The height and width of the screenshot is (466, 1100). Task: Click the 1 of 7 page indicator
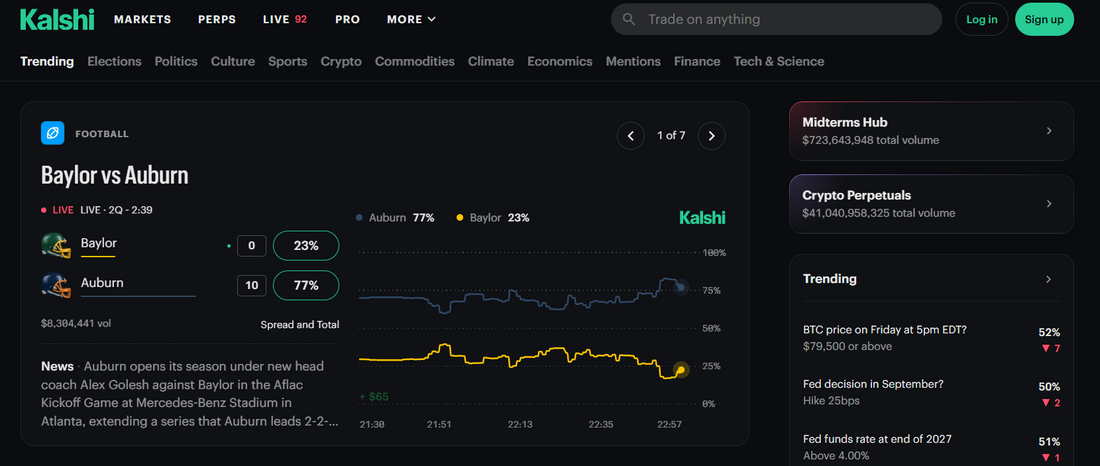point(671,135)
